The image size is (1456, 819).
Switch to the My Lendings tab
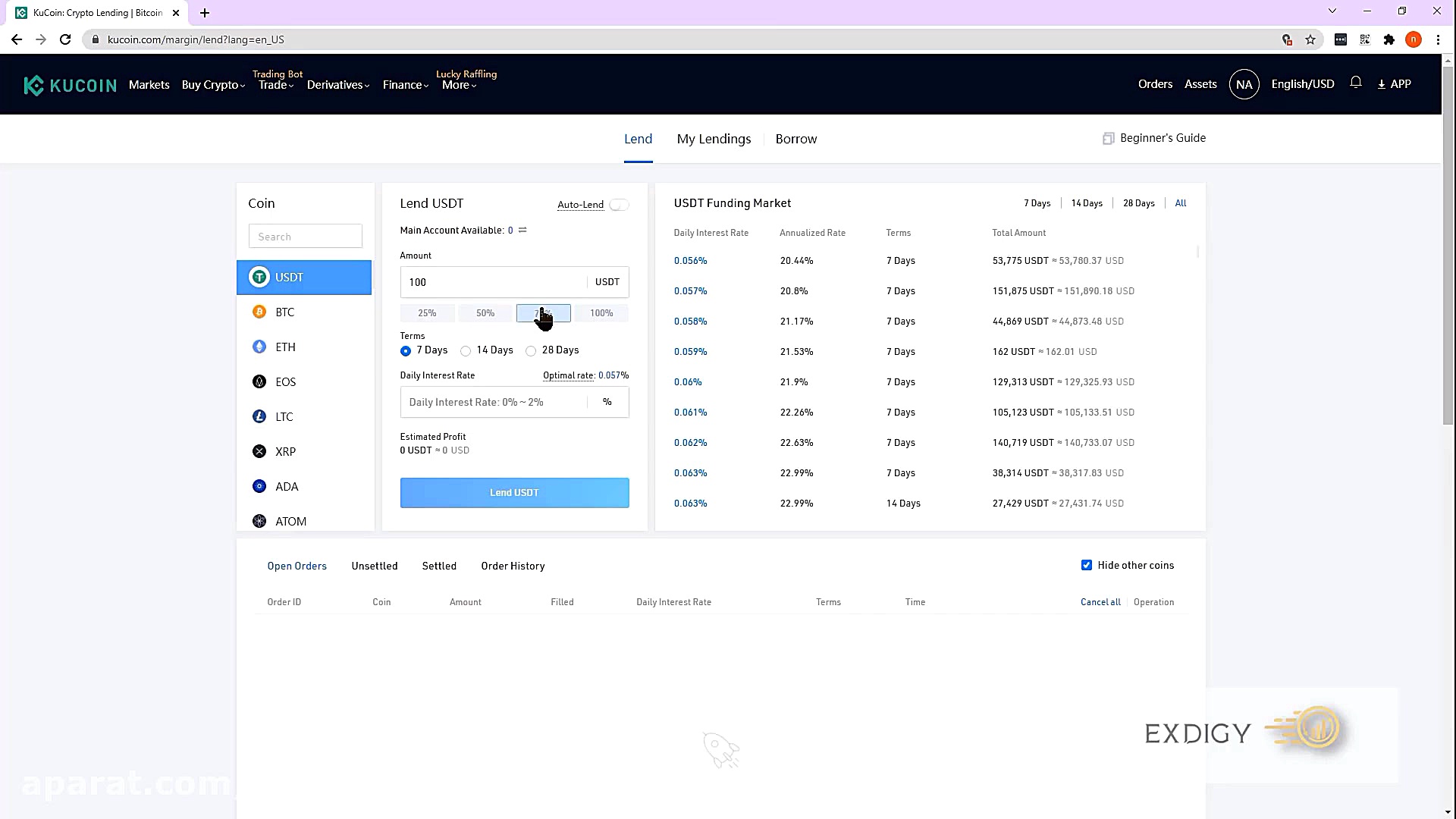[714, 139]
